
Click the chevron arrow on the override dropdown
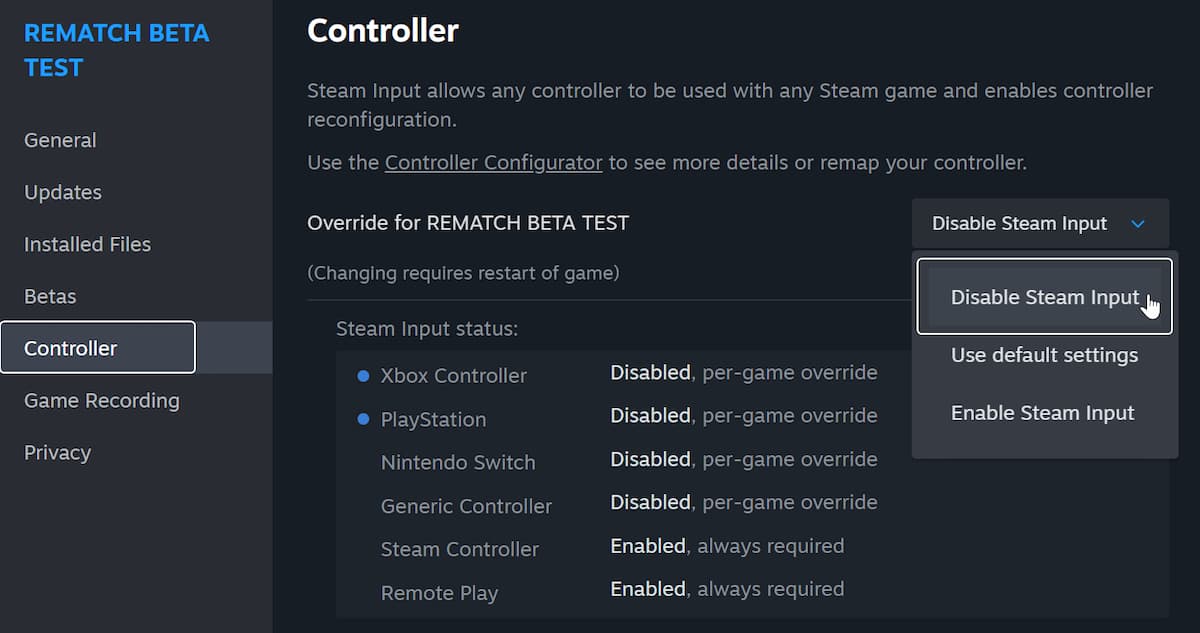coord(1137,224)
